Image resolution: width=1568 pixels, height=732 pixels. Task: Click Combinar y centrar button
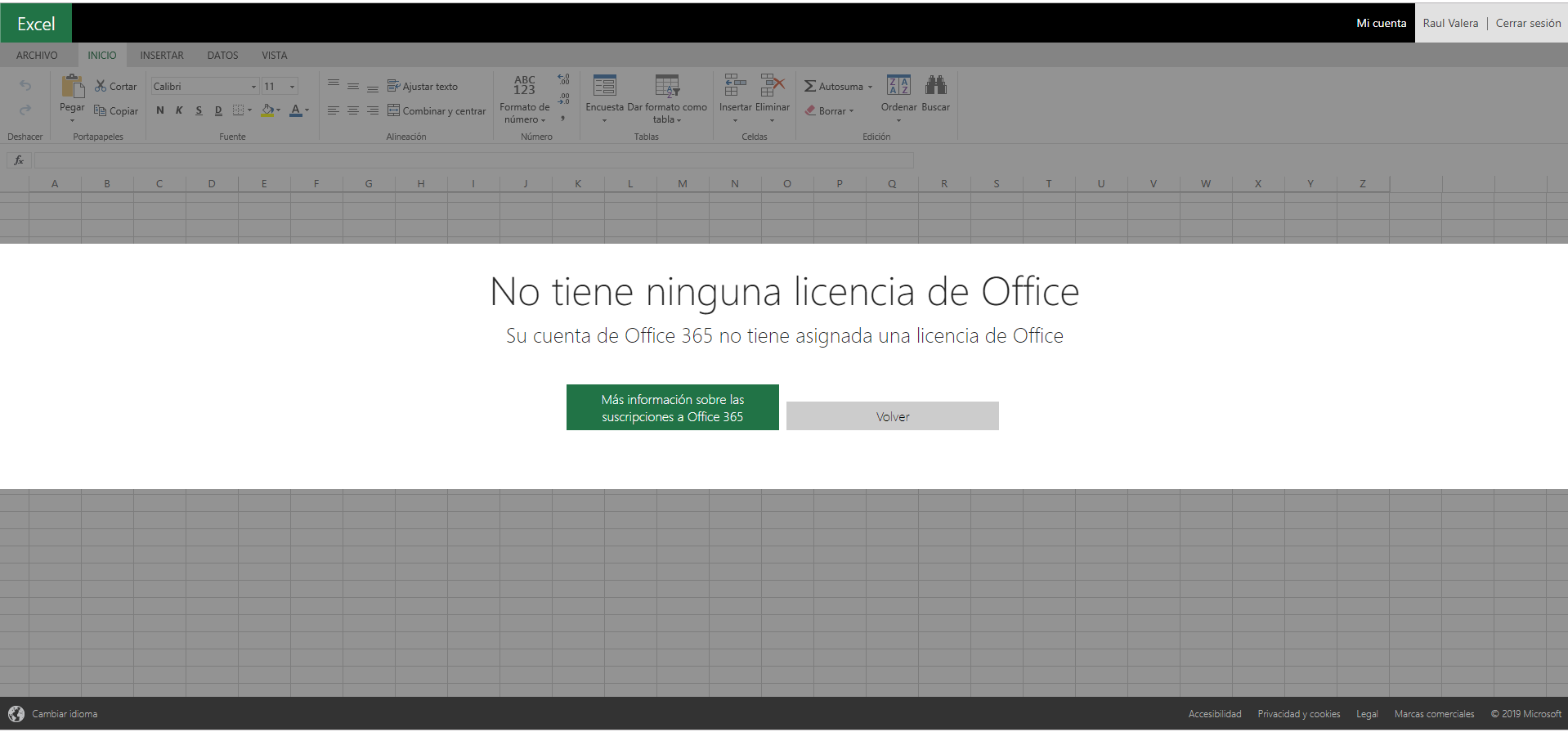point(437,110)
